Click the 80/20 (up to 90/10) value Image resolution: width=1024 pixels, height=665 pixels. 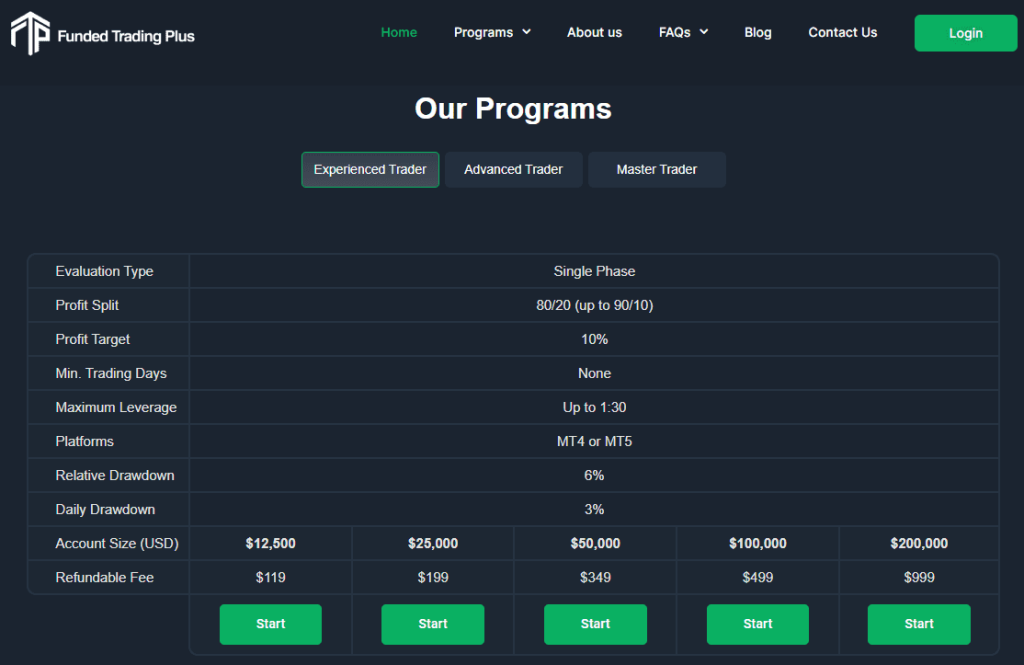click(x=594, y=305)
